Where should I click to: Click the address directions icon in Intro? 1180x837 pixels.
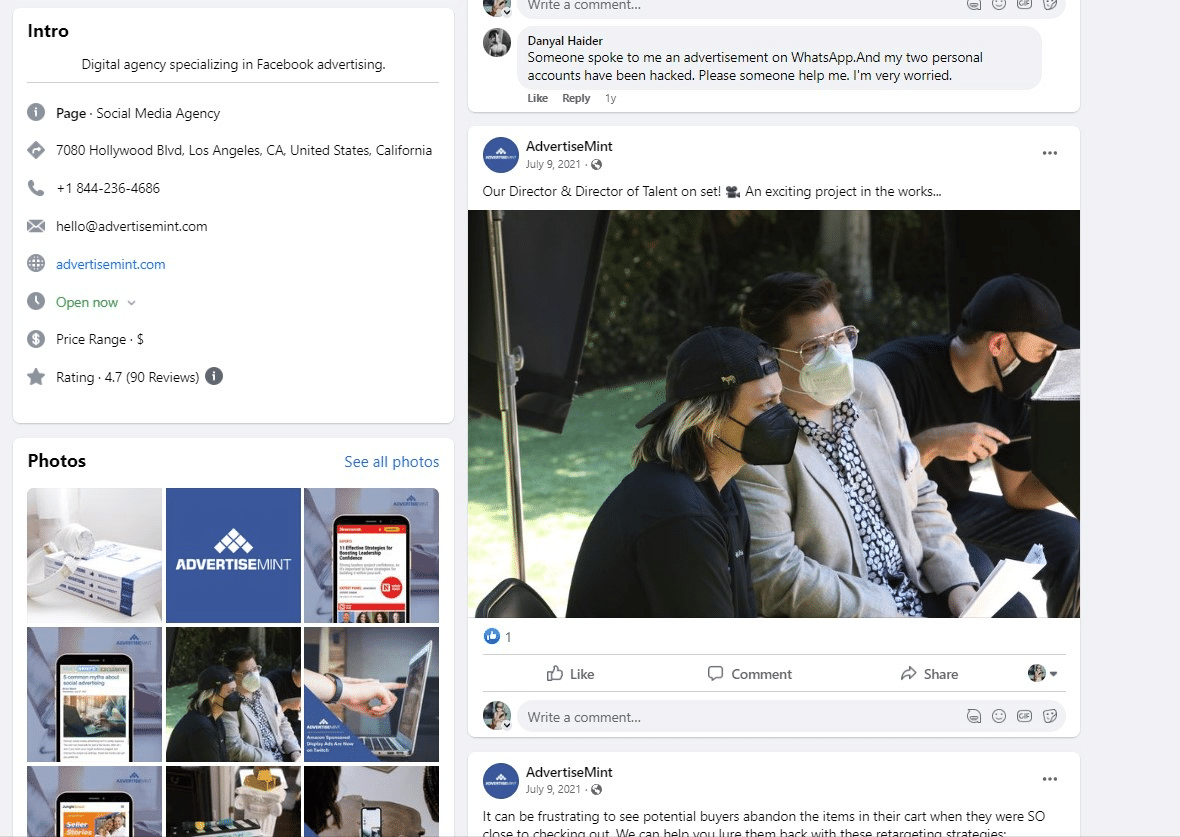tap(36, 150)
